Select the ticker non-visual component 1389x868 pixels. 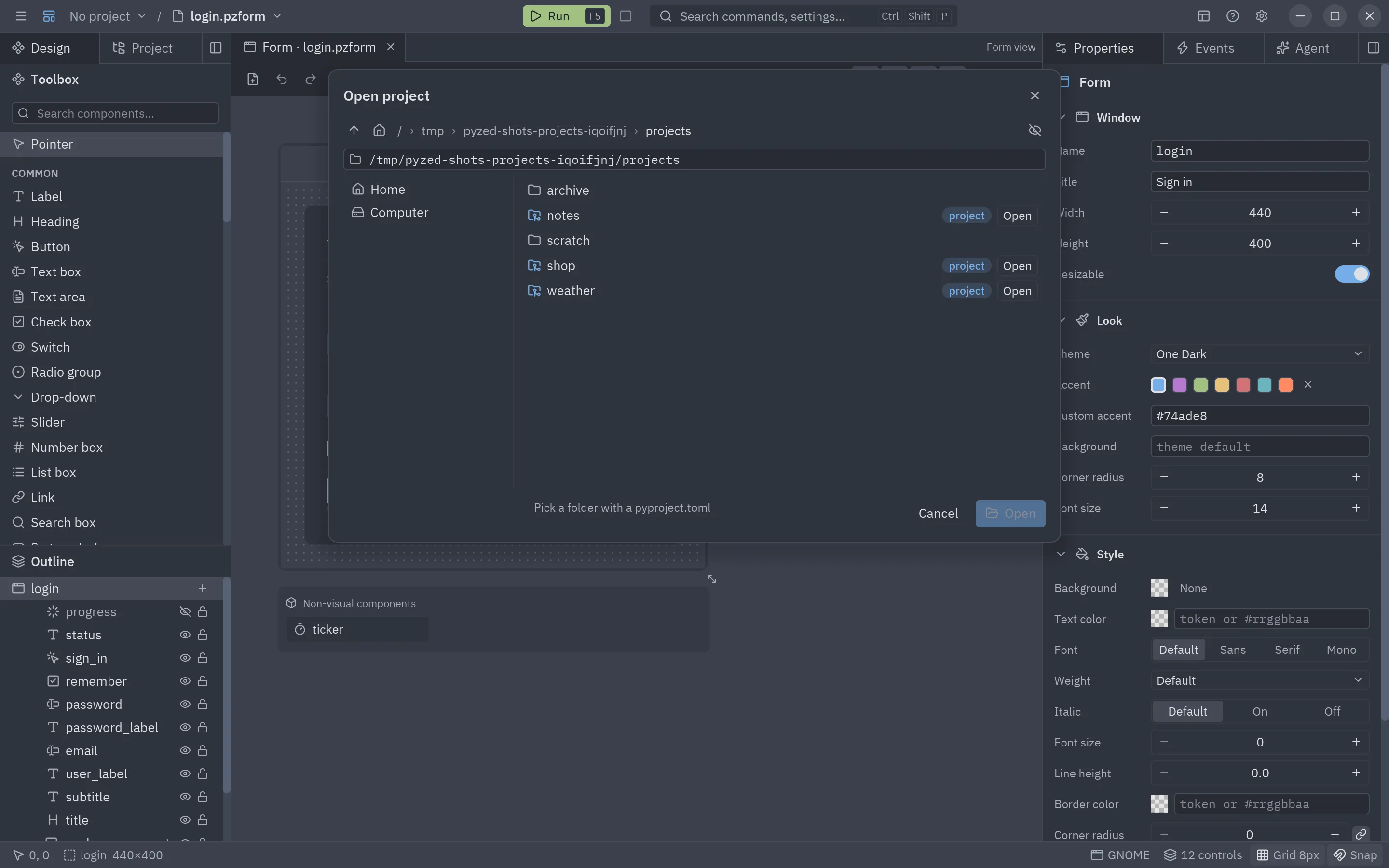pyautogui.click(x=357, y=629)
